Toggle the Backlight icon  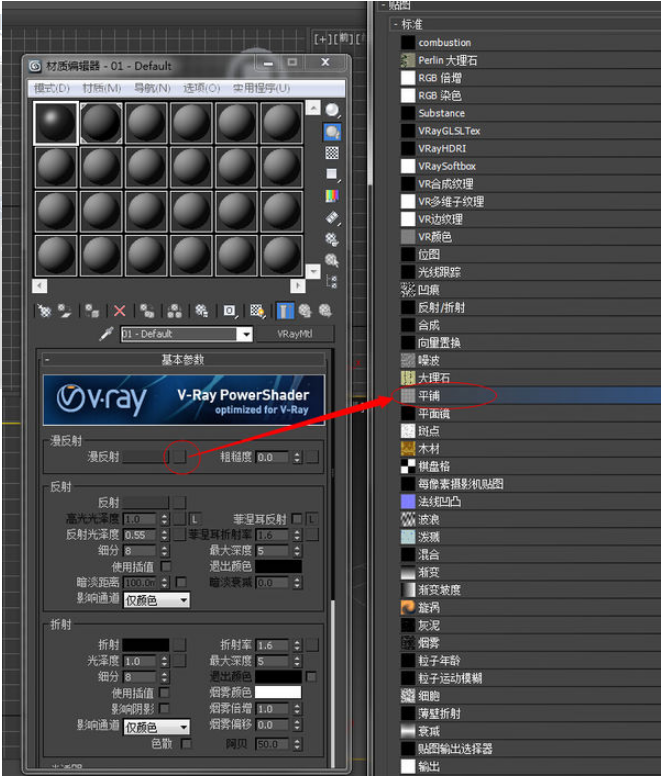[x=332, y=132]
